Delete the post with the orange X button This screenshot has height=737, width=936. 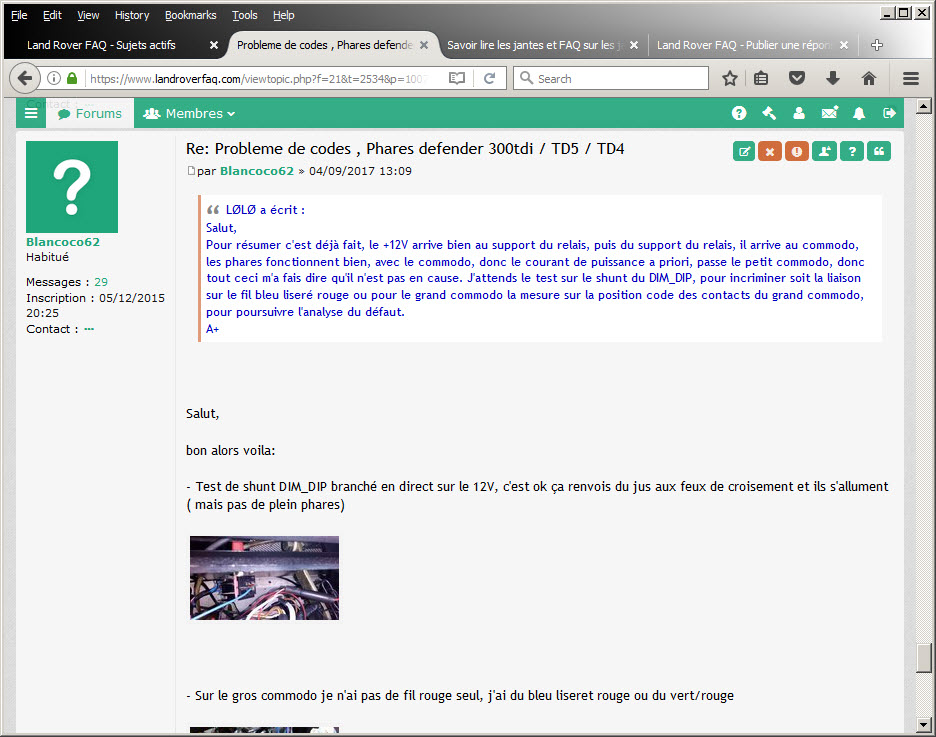click(x=770, y=151)
